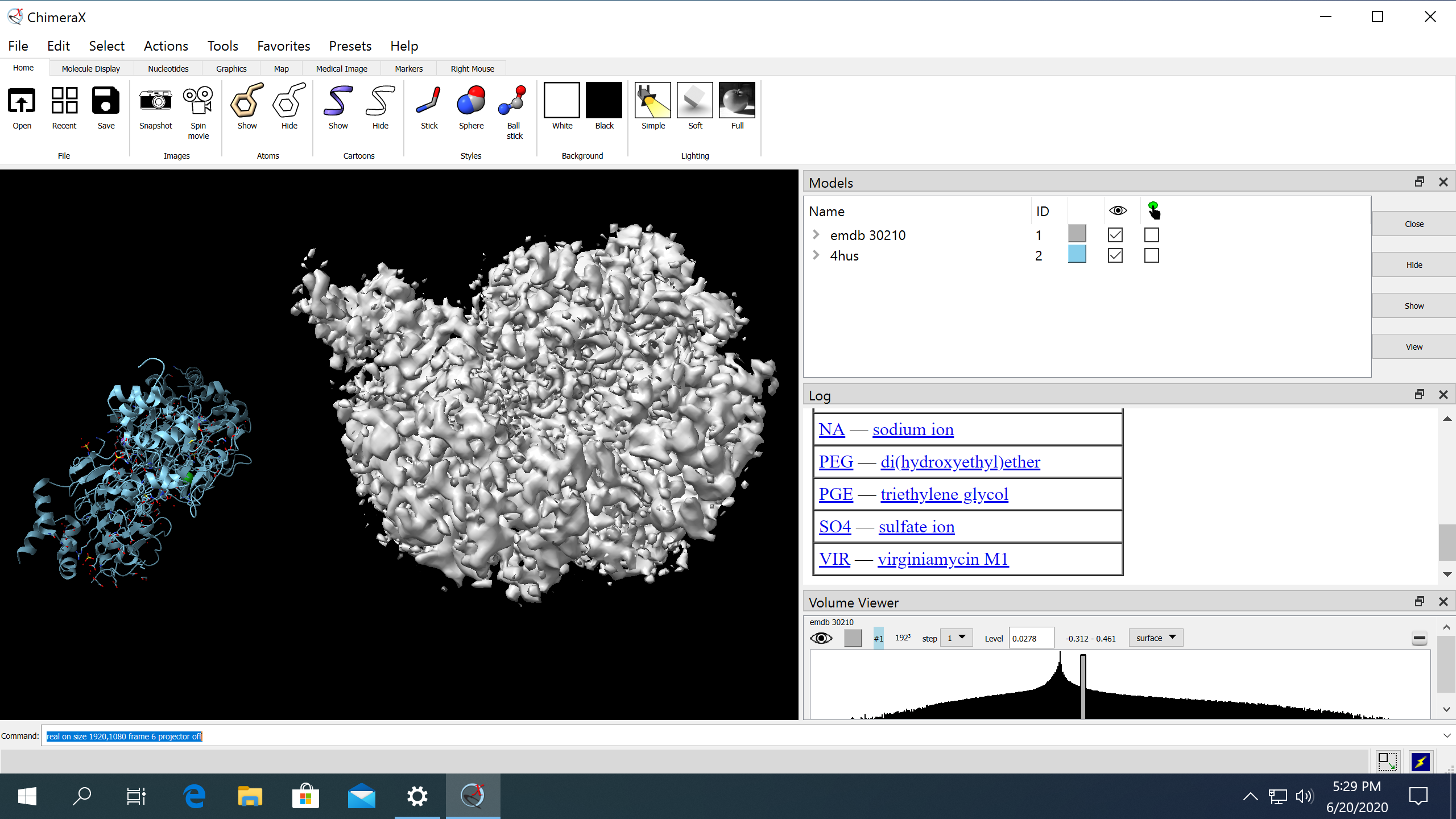Expand the emdb 30210 model tree
This screenshot has width=1456, height=819.
pyautogui.click(x=816, y=234)
